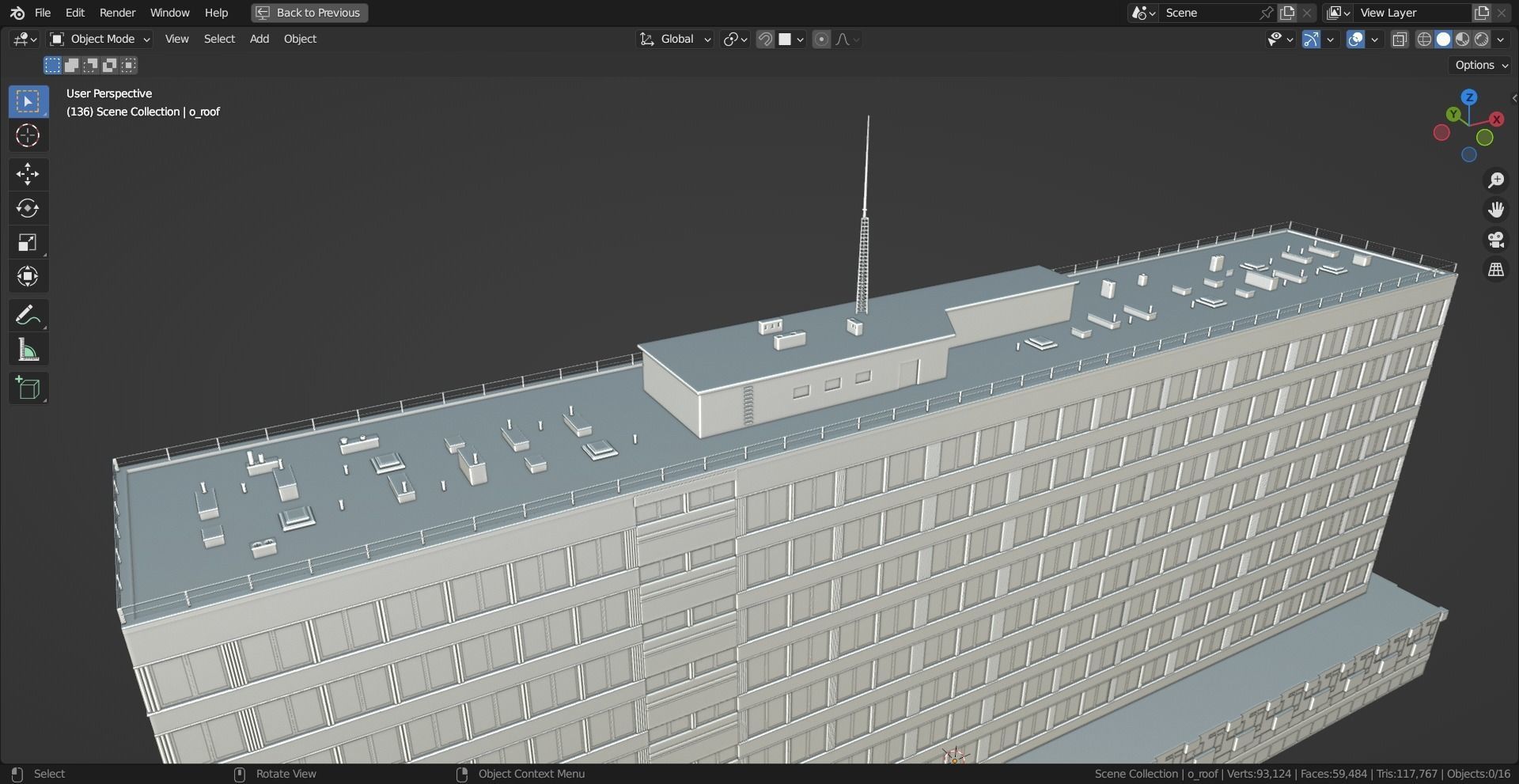Open the Render menu
Image resolution: width=1519 pixels, height=784 pixels.
coord(117,13)
